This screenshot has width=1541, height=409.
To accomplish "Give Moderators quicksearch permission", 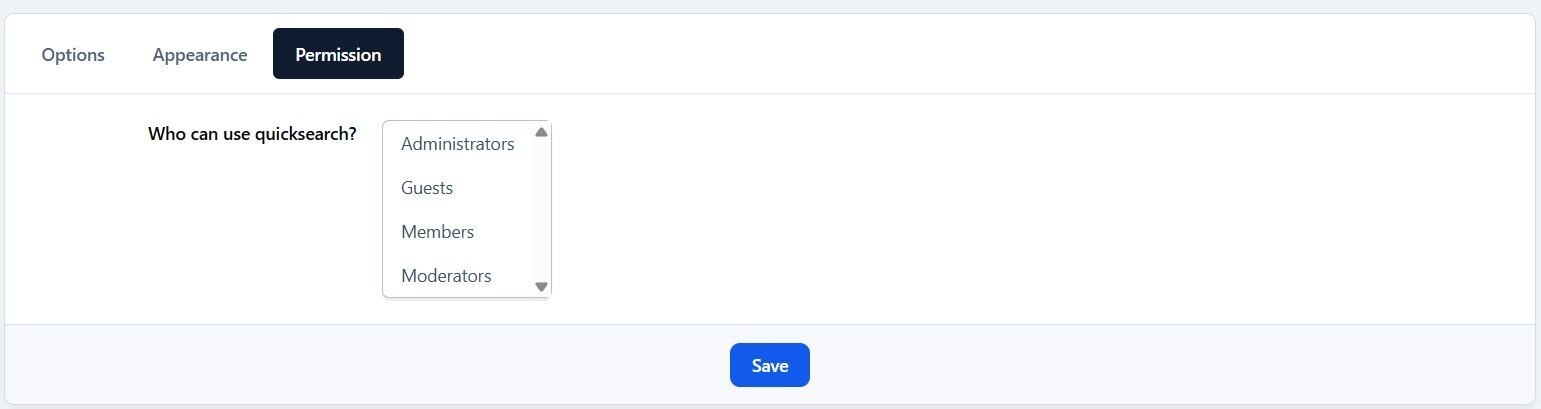I will coord(446,276).
